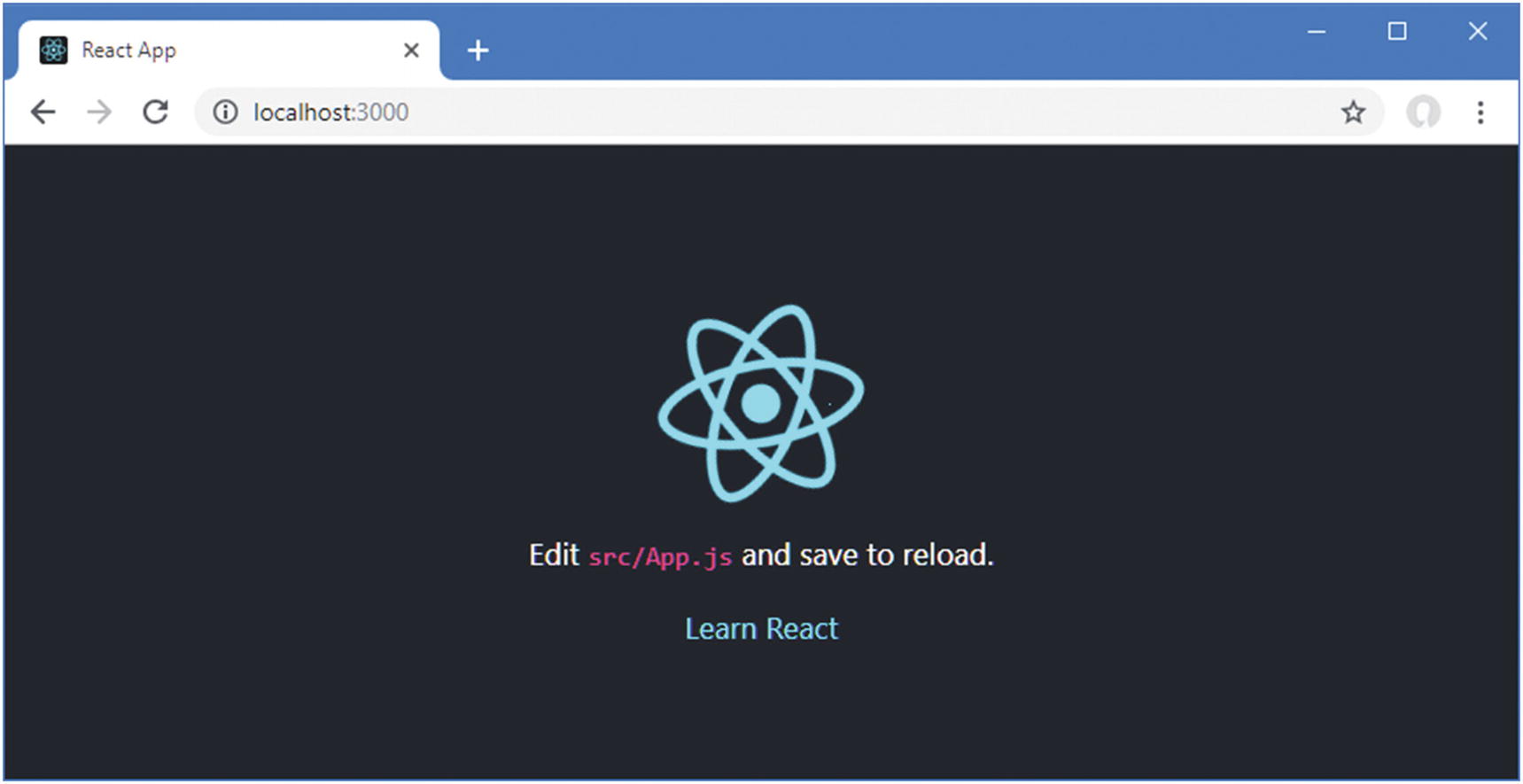Reload the localhost page
This screenshot has height=784, width=1523.
pyautogui.click(x=156, y=113)
